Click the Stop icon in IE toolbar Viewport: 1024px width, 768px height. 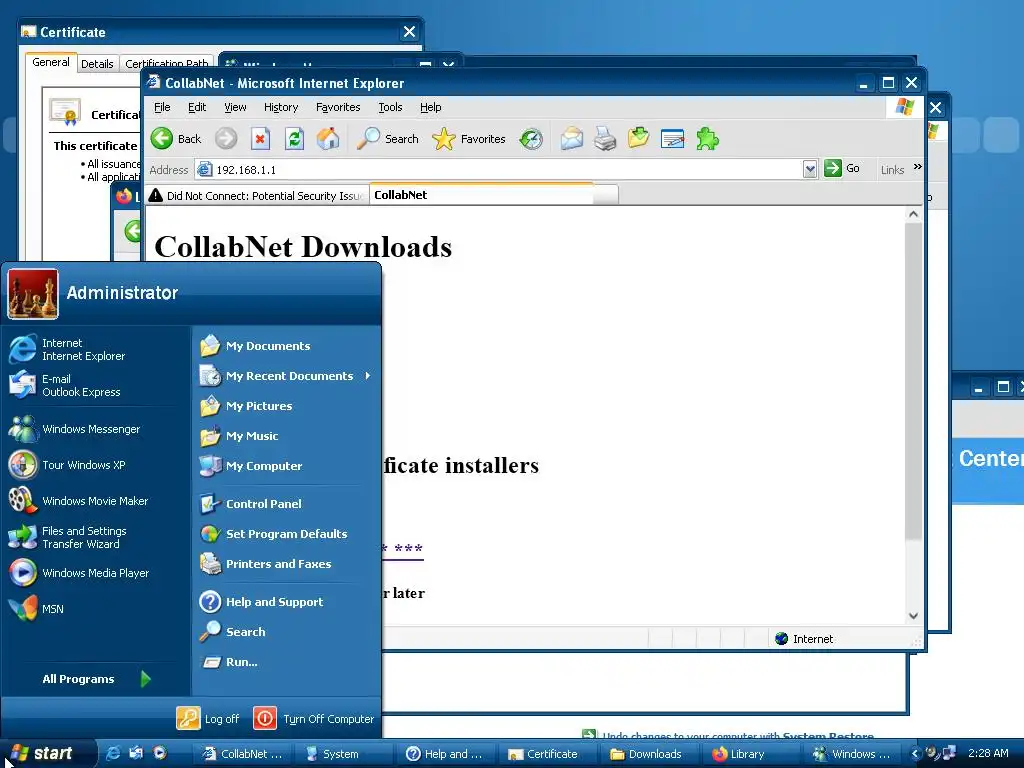tap(260, 138)
